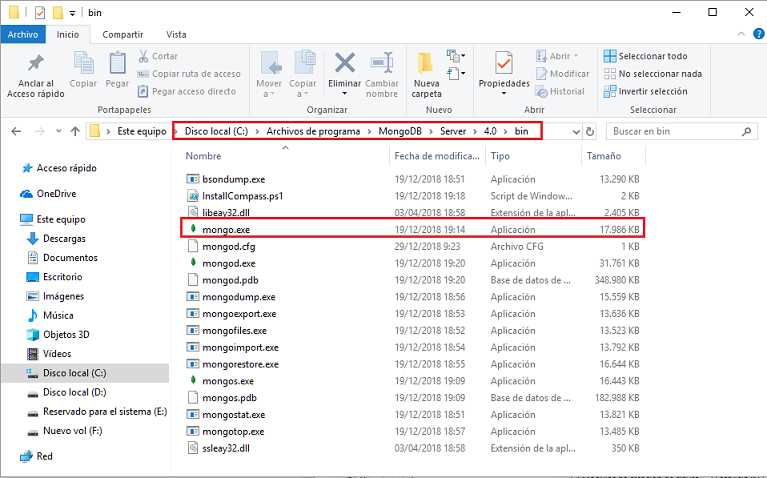
Task: Collapse the ribbon with chevron
Action: (x=741, y=34)
